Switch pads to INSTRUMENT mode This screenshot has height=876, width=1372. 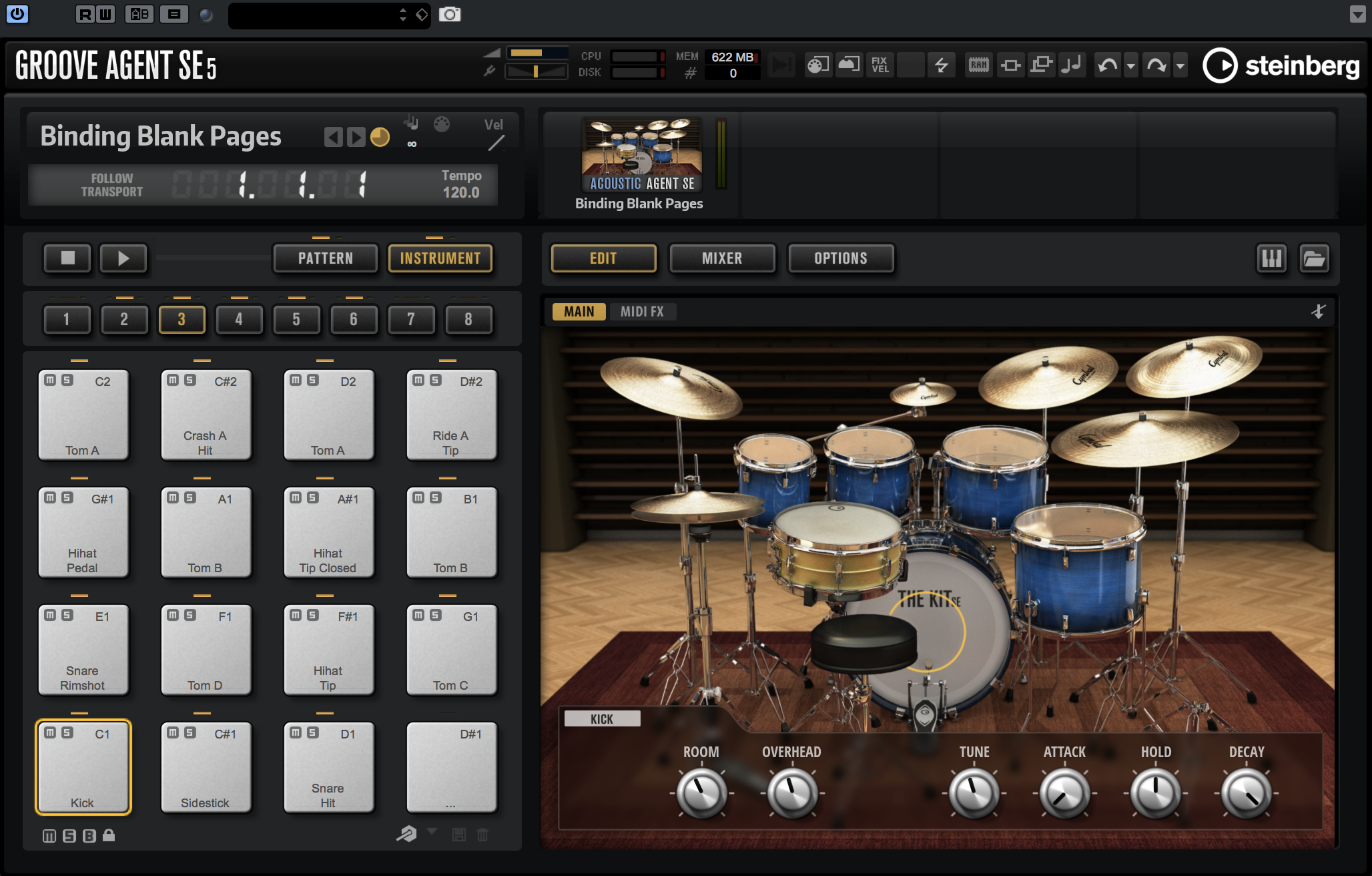[x=440, y=258]
